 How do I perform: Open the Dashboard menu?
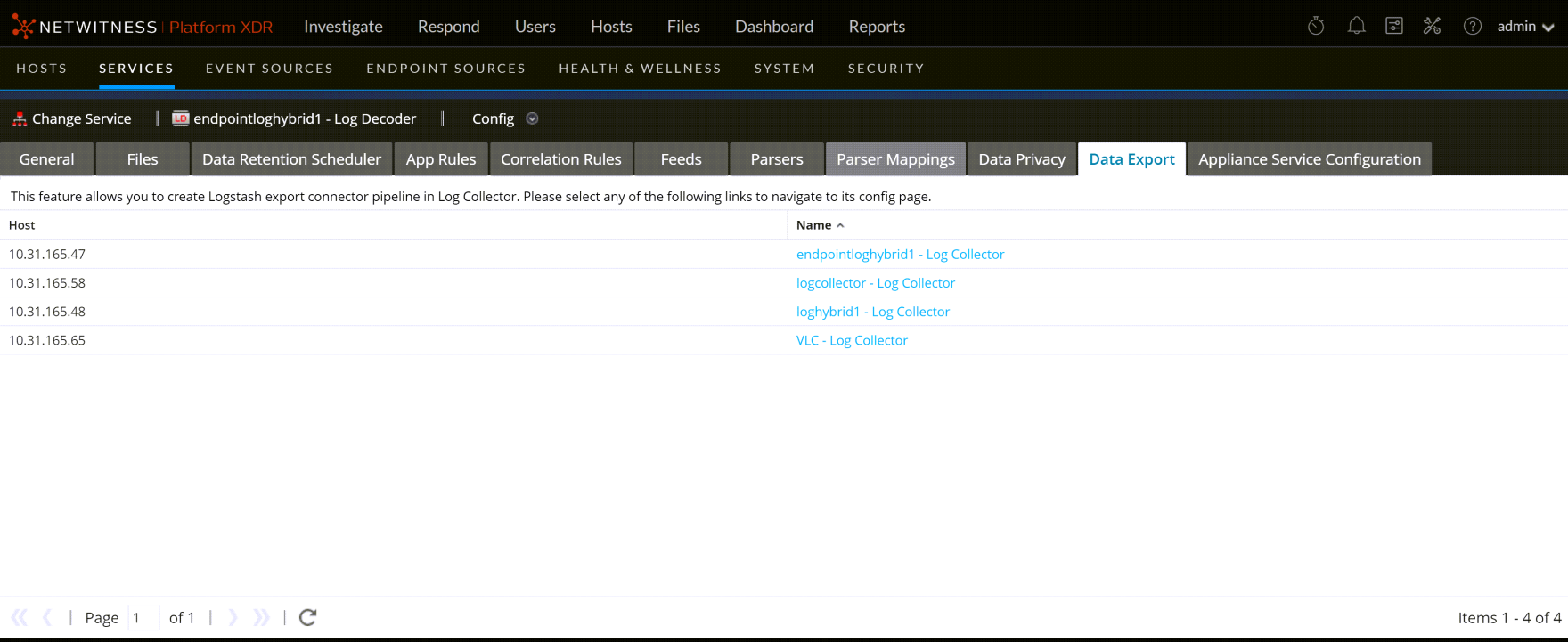click(774, 27)
